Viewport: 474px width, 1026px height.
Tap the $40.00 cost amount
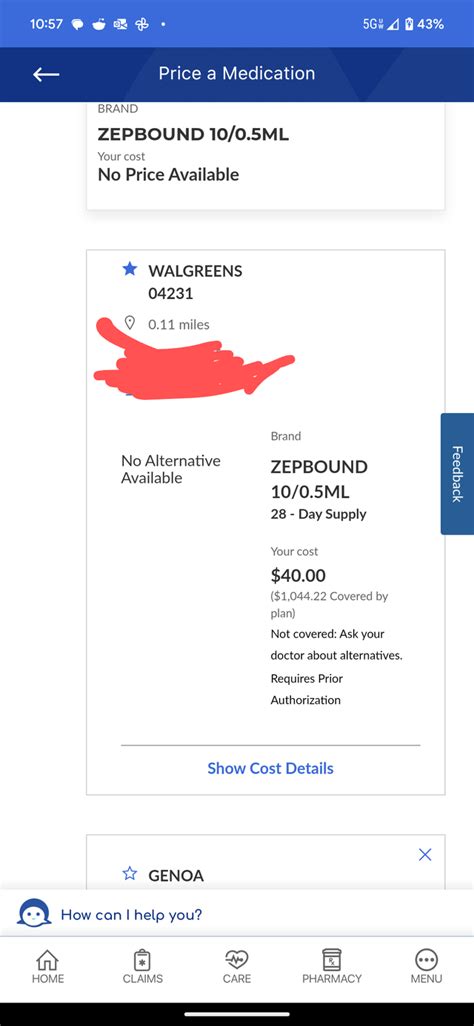pyautogui.click(x=298, y=576)
